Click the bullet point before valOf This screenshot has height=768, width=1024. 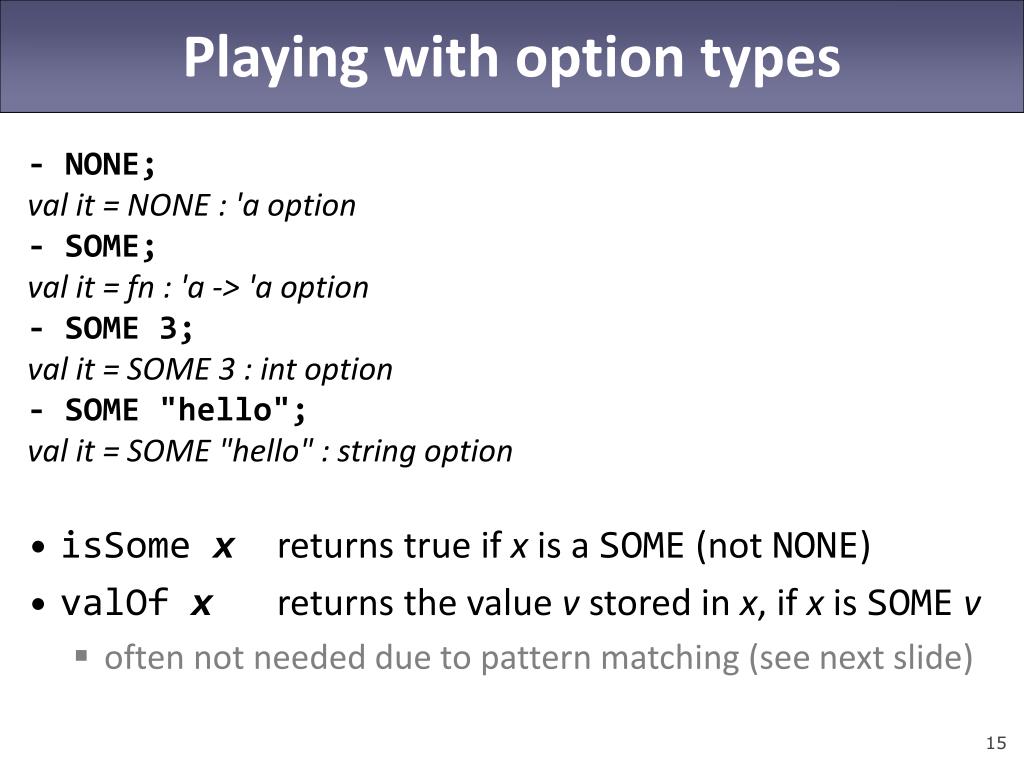[x=38, y=603]
